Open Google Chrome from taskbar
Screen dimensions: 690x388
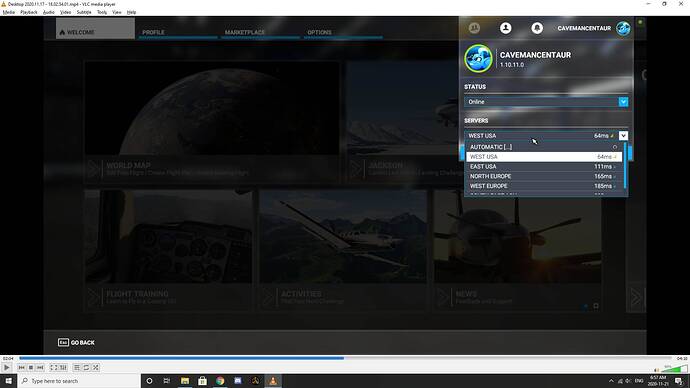[x=220, y=381]
